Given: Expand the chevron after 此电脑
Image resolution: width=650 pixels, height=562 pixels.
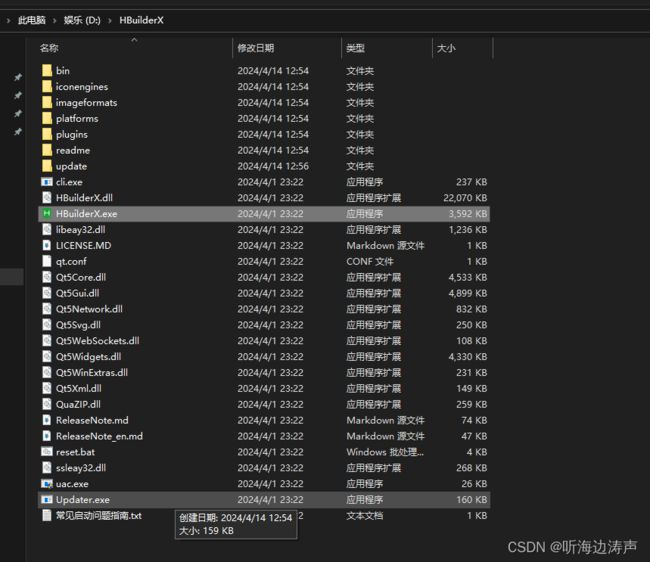Looking at the screenshot, I should coord(54,20).
